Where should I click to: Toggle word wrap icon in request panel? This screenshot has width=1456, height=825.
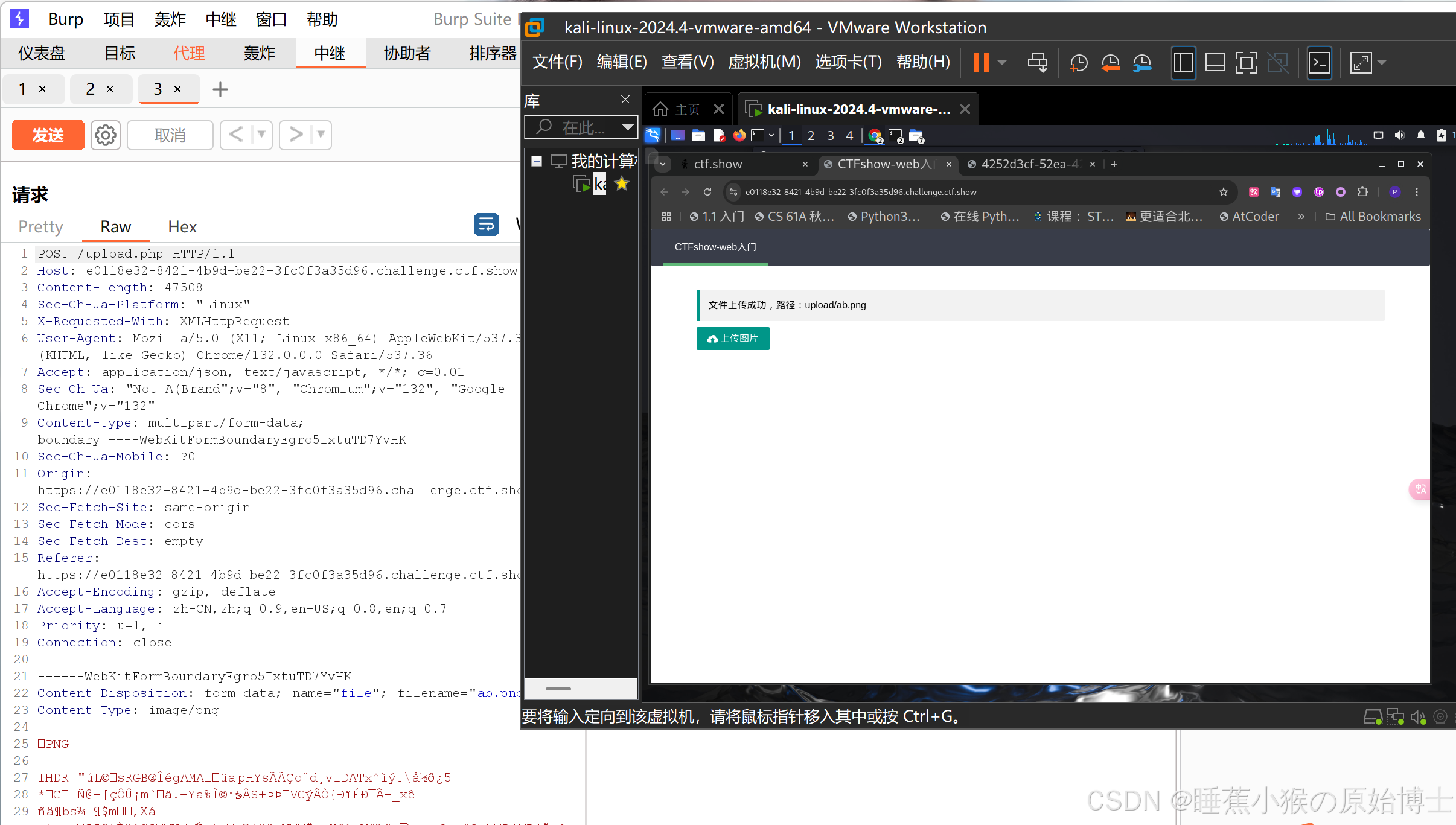coord(486,225)
